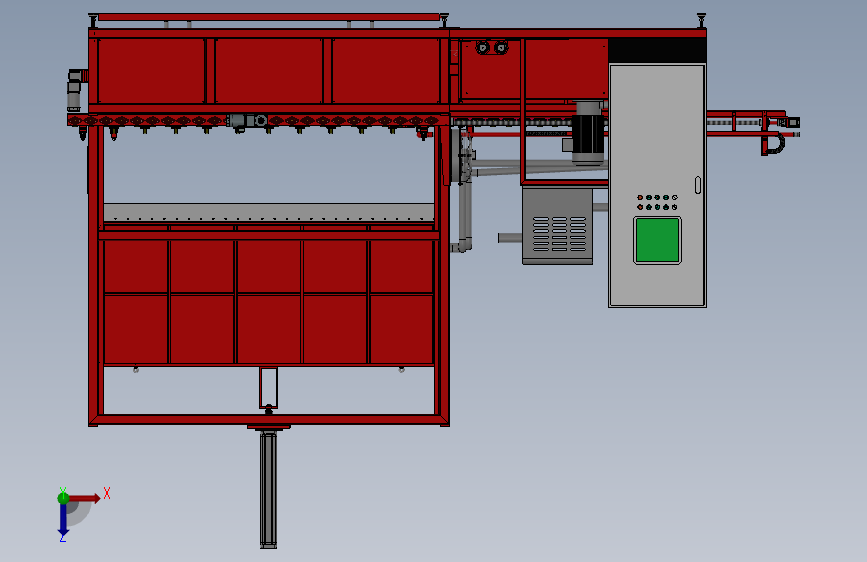The height and width of the screenshot is (562, 867).
Task: Select the hook bracket at the conveyor's right end
Action: (773, 142)
